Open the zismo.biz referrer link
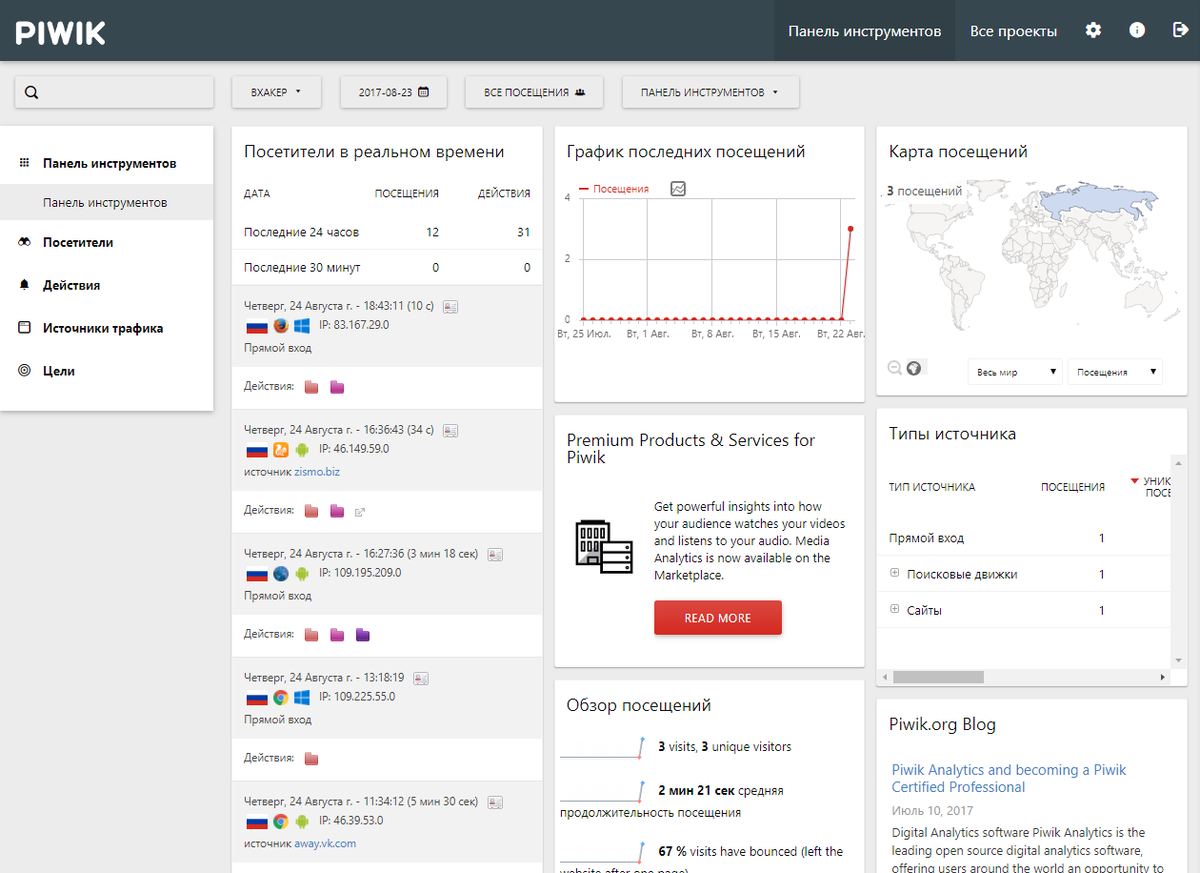1200x873 pixels. [x=316, y=471]
